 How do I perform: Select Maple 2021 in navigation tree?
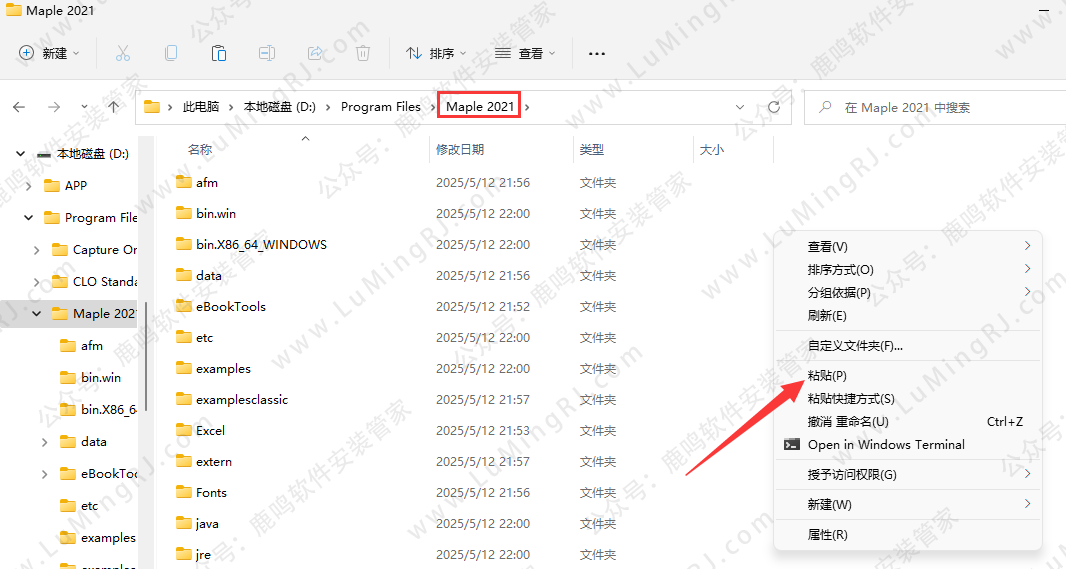[x=94, y=313]
